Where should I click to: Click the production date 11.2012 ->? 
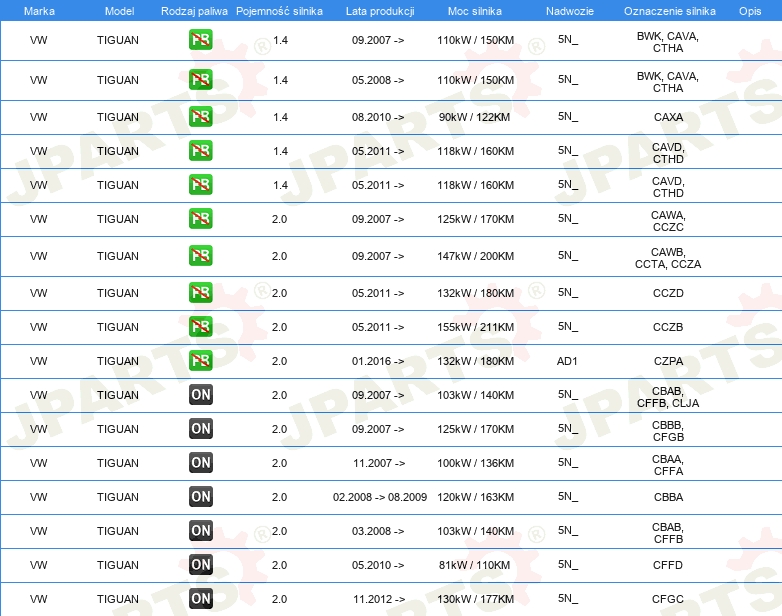click(379, 599)
